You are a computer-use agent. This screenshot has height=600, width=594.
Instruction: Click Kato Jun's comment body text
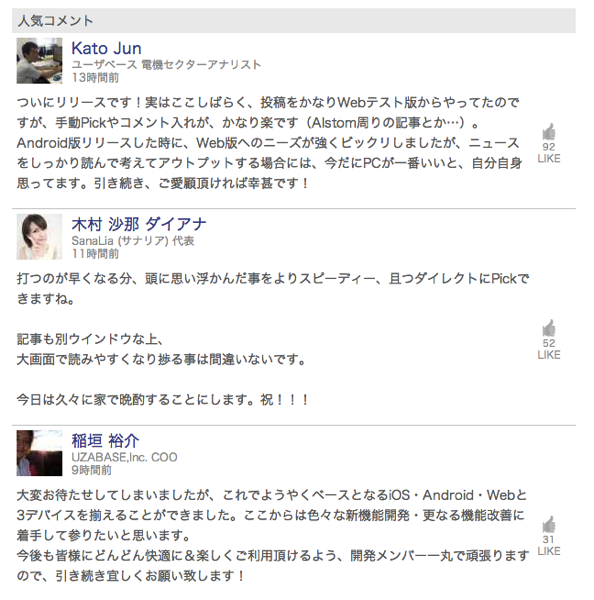pos(269,143)
